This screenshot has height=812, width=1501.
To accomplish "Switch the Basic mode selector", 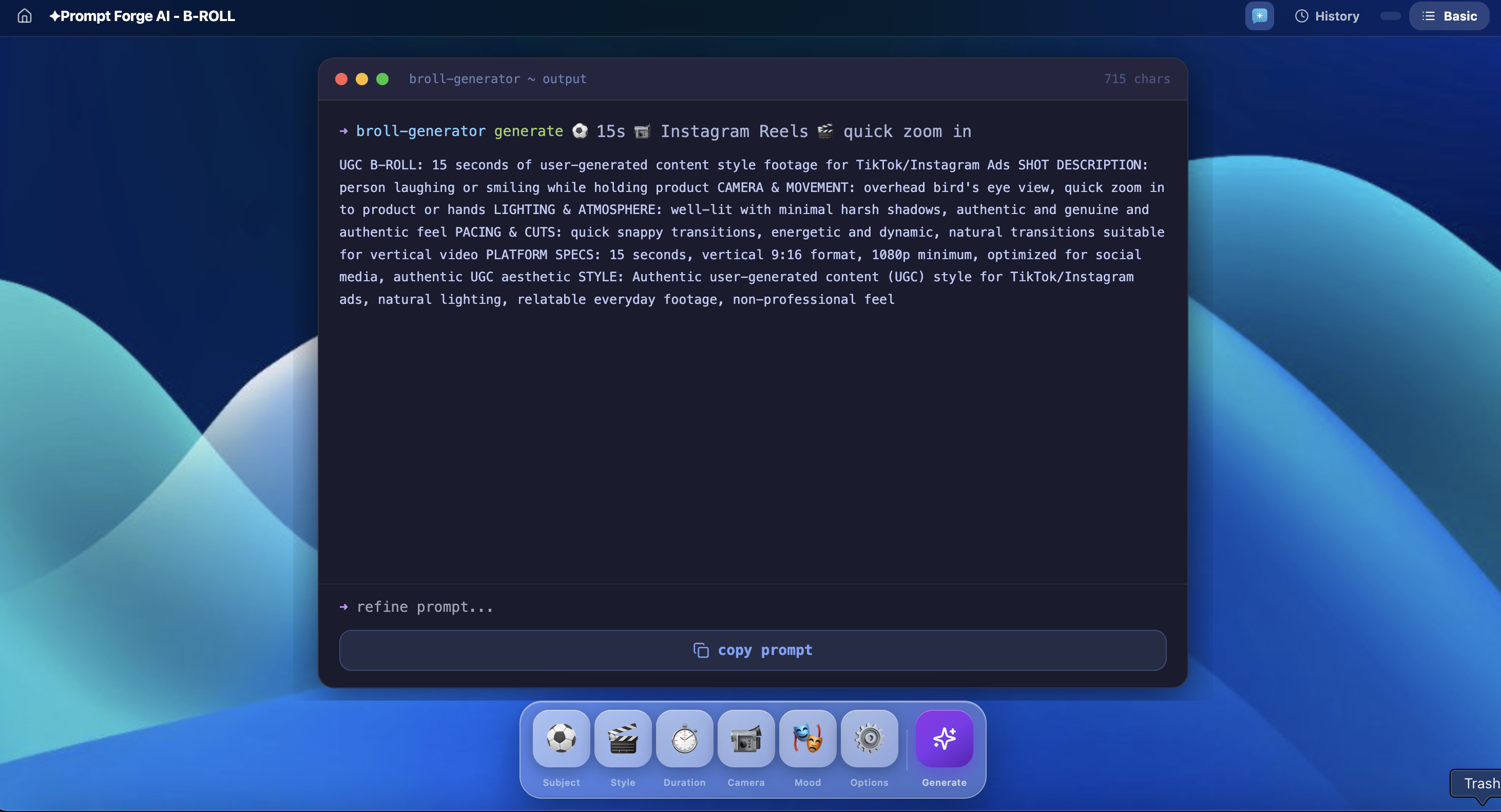I will tap(1449, 16).
